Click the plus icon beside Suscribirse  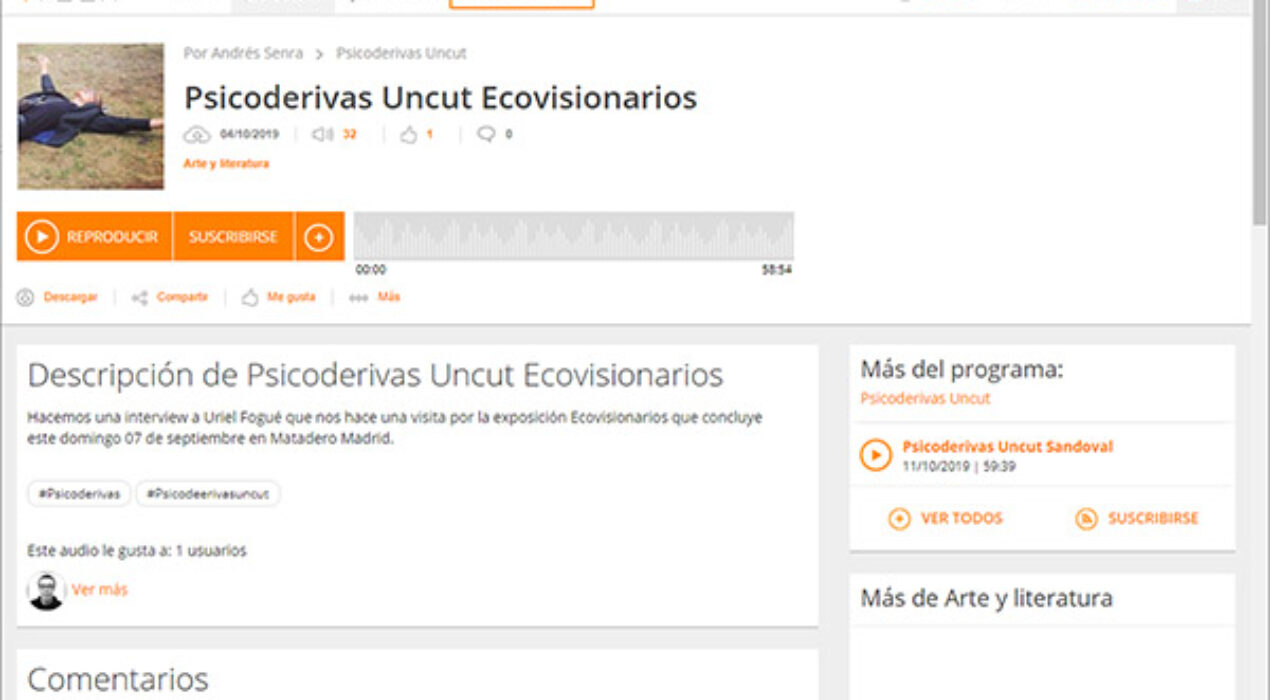319,237
